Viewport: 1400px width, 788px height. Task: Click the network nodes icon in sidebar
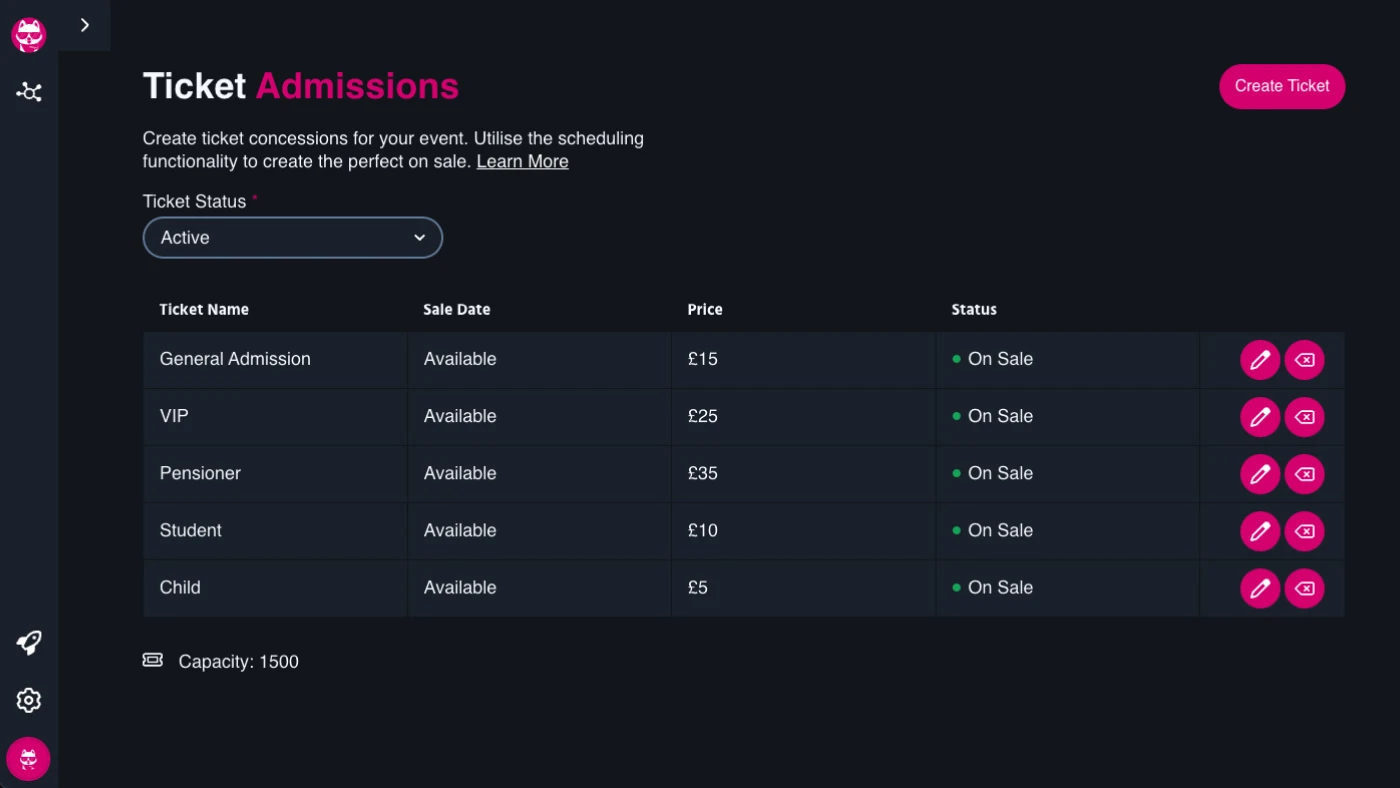pos(29,93)
